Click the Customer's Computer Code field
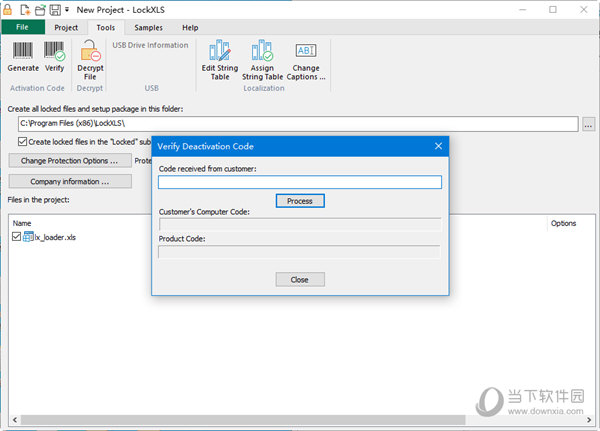The height and width of the screenshot is (431, 600). click(300, 225)
